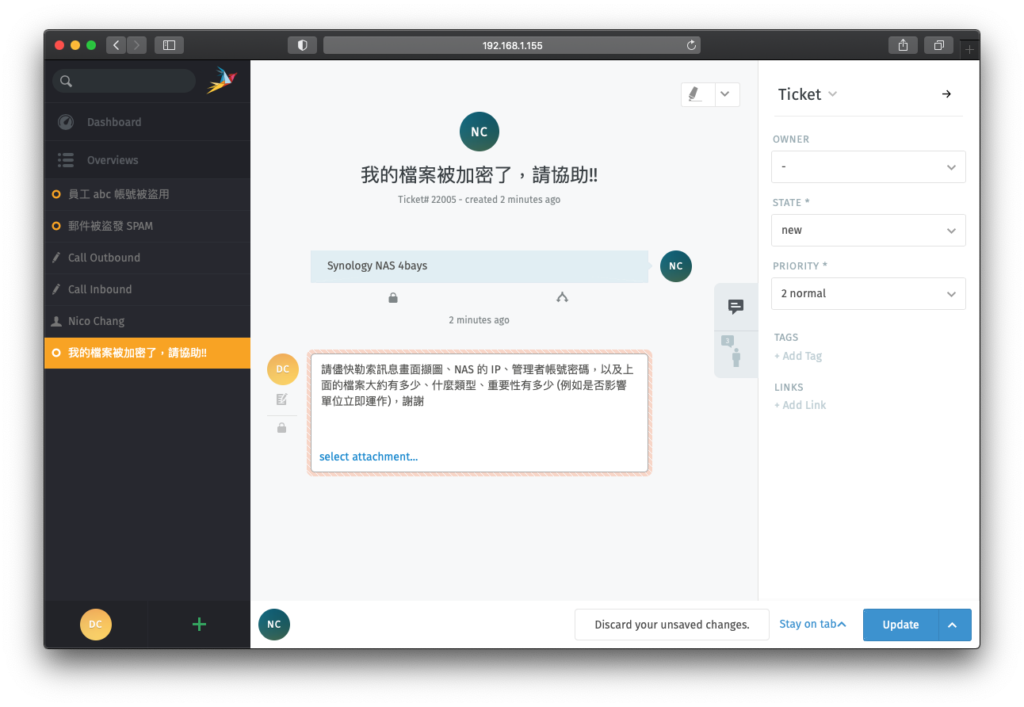
Task: Click the Zammad bird logo
Action: click(x=222, y=80)
